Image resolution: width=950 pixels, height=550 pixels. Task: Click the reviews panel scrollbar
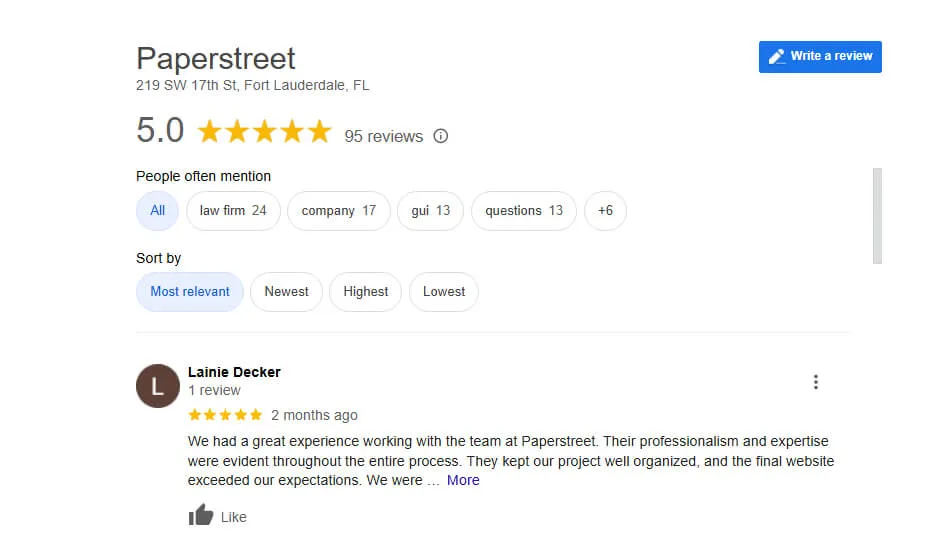877,215
